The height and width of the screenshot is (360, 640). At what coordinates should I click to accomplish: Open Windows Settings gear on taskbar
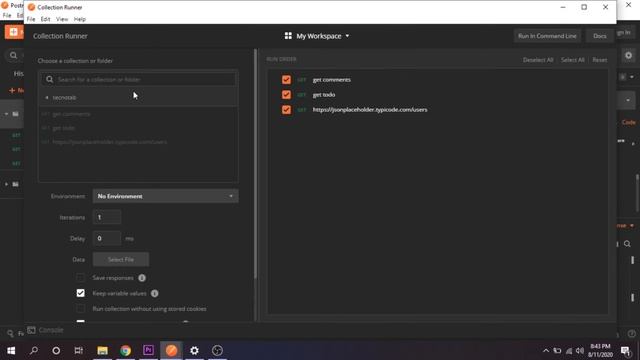194,351
